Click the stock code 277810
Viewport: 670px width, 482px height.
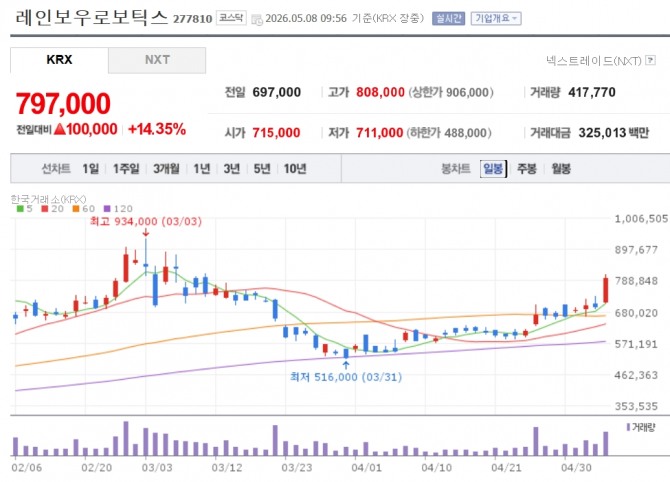[x=192, y=19]
